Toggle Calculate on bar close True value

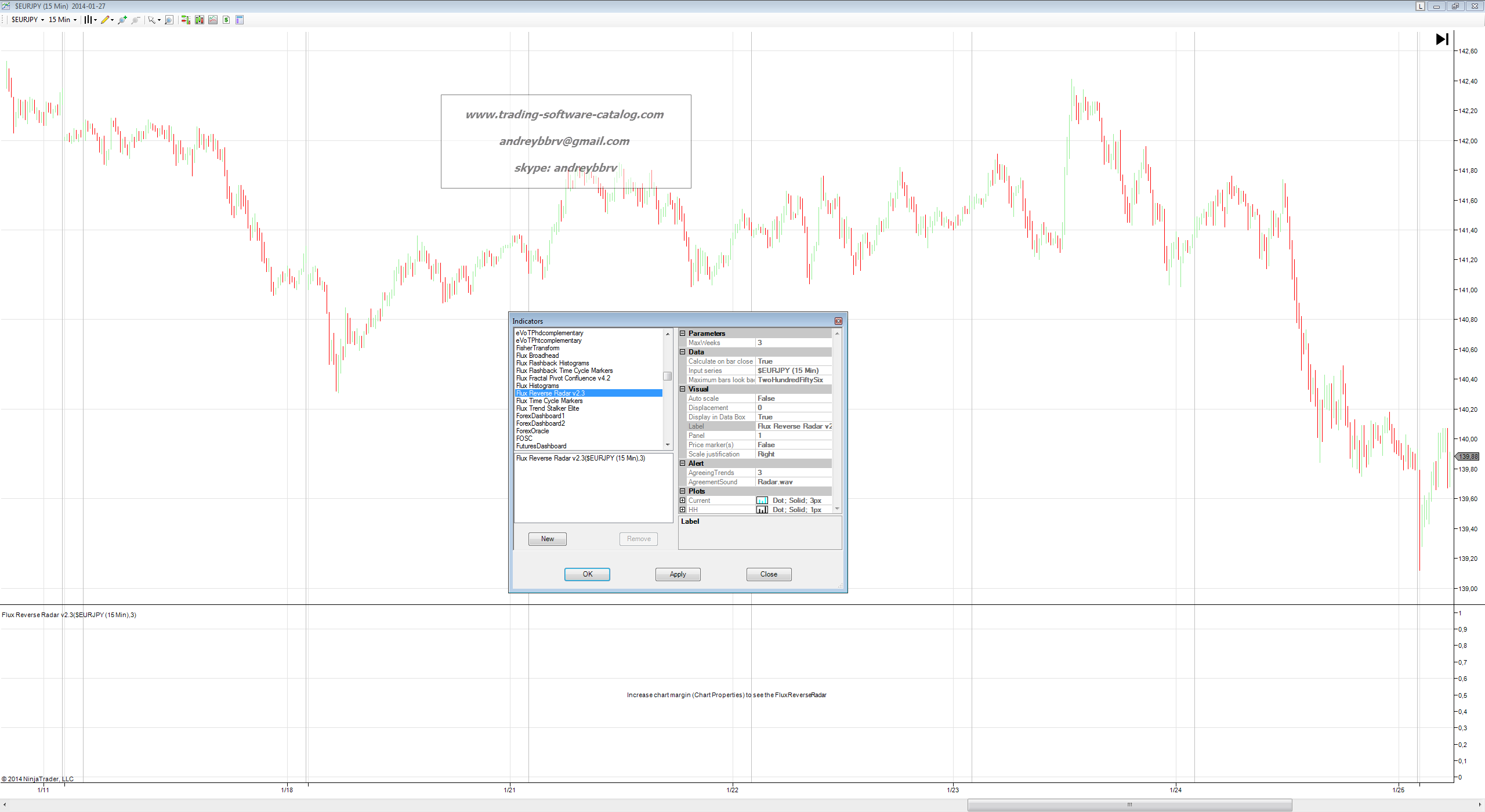coord(792,361)
